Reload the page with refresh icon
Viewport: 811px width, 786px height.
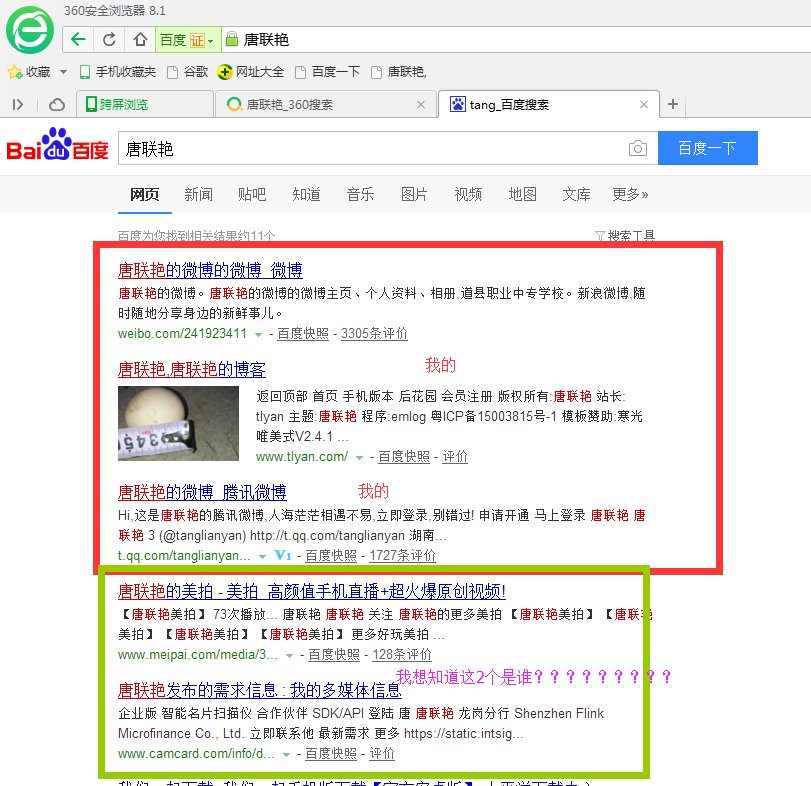pyautogui.click(x=109, y=39)
